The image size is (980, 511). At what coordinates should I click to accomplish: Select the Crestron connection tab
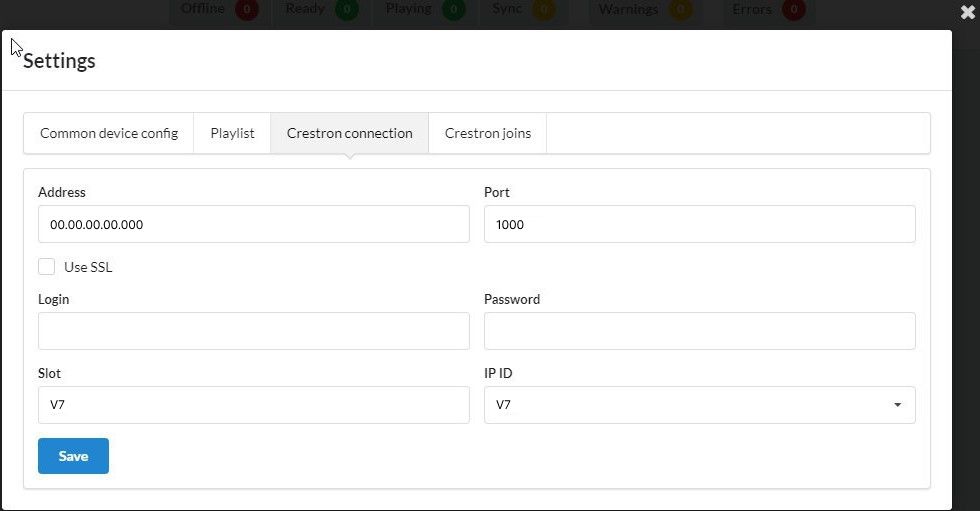pos(349,133)
